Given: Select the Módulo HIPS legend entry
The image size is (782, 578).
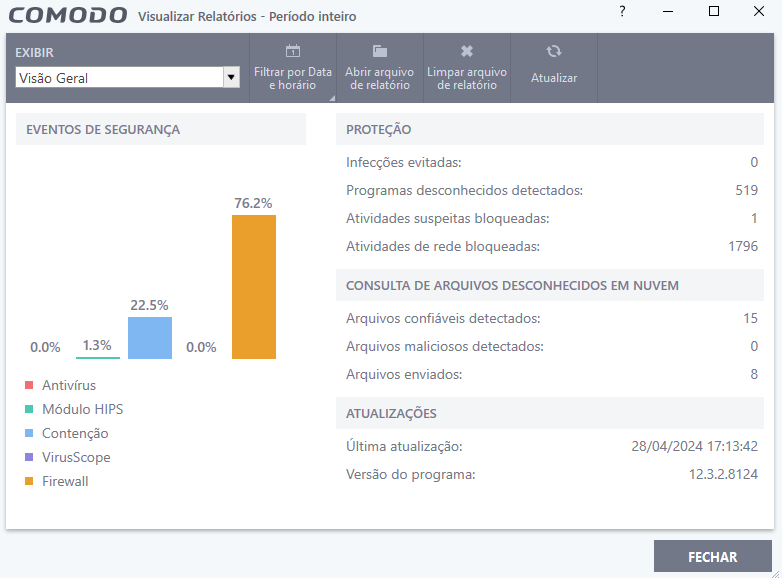Looking at the screenshot, I should point(82,409).
